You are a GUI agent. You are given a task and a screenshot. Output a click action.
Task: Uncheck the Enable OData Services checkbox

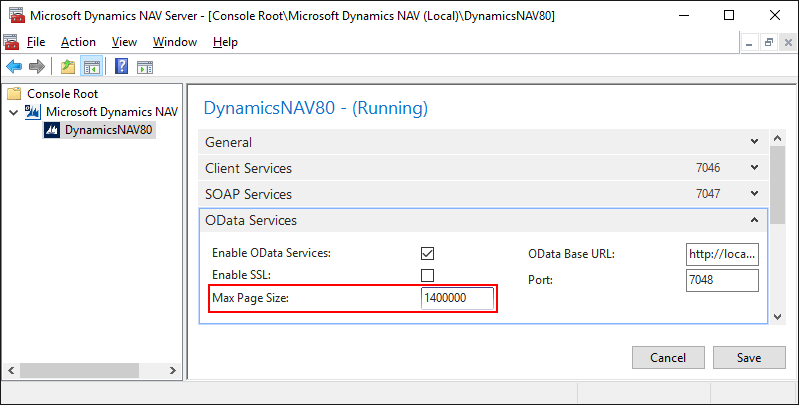tap(427, 253)
